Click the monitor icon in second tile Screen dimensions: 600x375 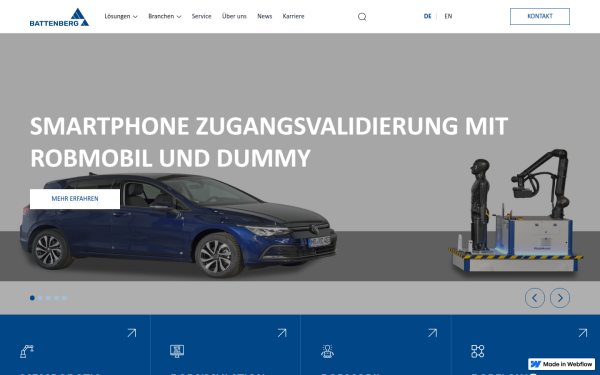coord(177,351)
